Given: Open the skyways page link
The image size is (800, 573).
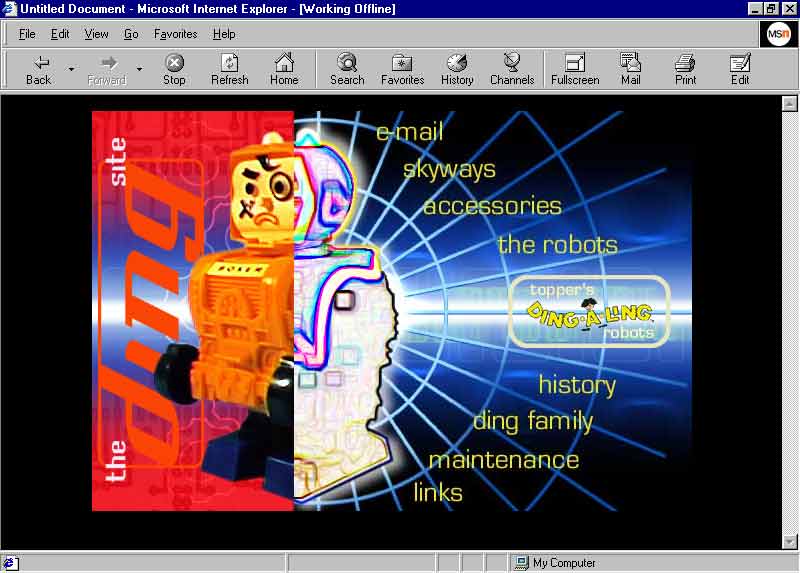Looking at the screenshot, I should (x=449, y=169).
